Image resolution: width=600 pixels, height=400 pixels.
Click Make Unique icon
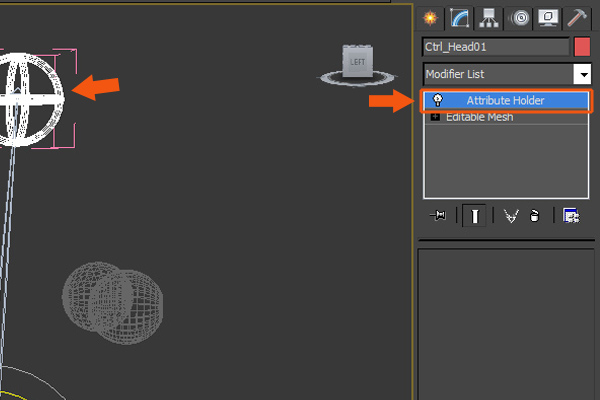(511, 216)
